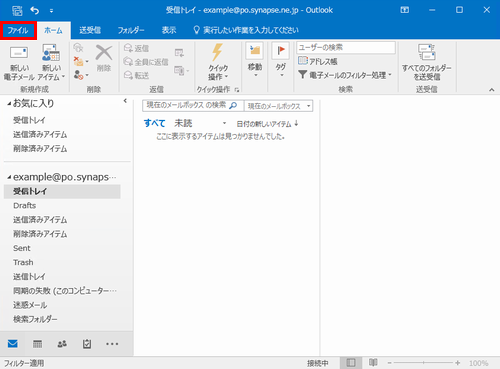Image resolution: width=500 pixels, height=369 pixels.
Task: Click the ignore conversation icon
Action: [78, 48]
